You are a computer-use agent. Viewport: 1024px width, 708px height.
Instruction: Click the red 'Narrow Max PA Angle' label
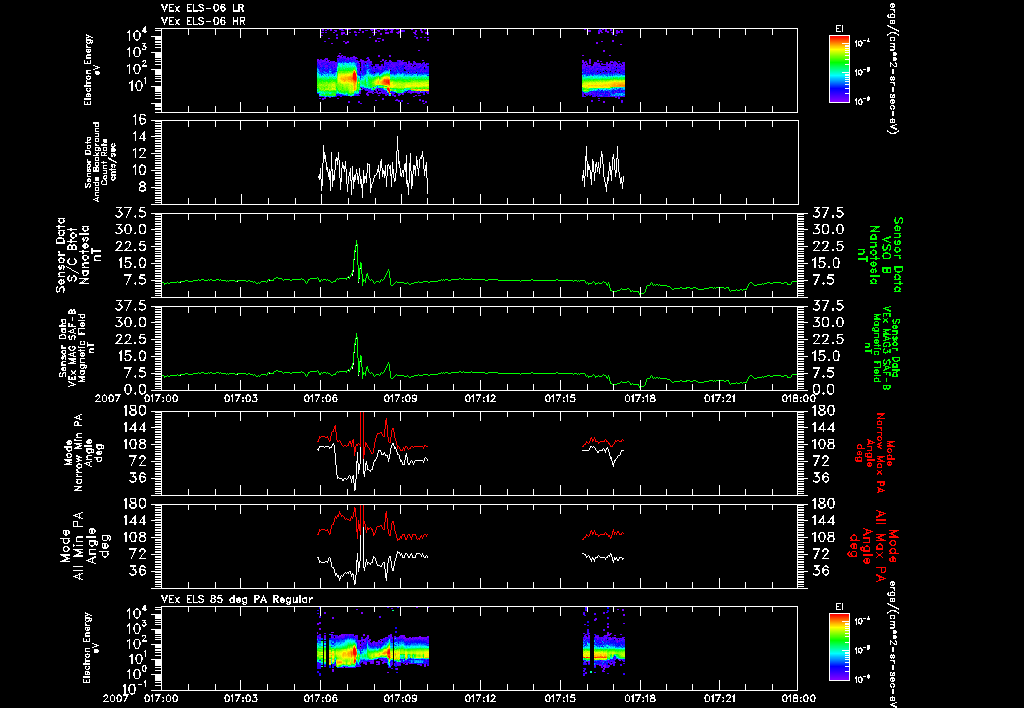tap(875, 453)
